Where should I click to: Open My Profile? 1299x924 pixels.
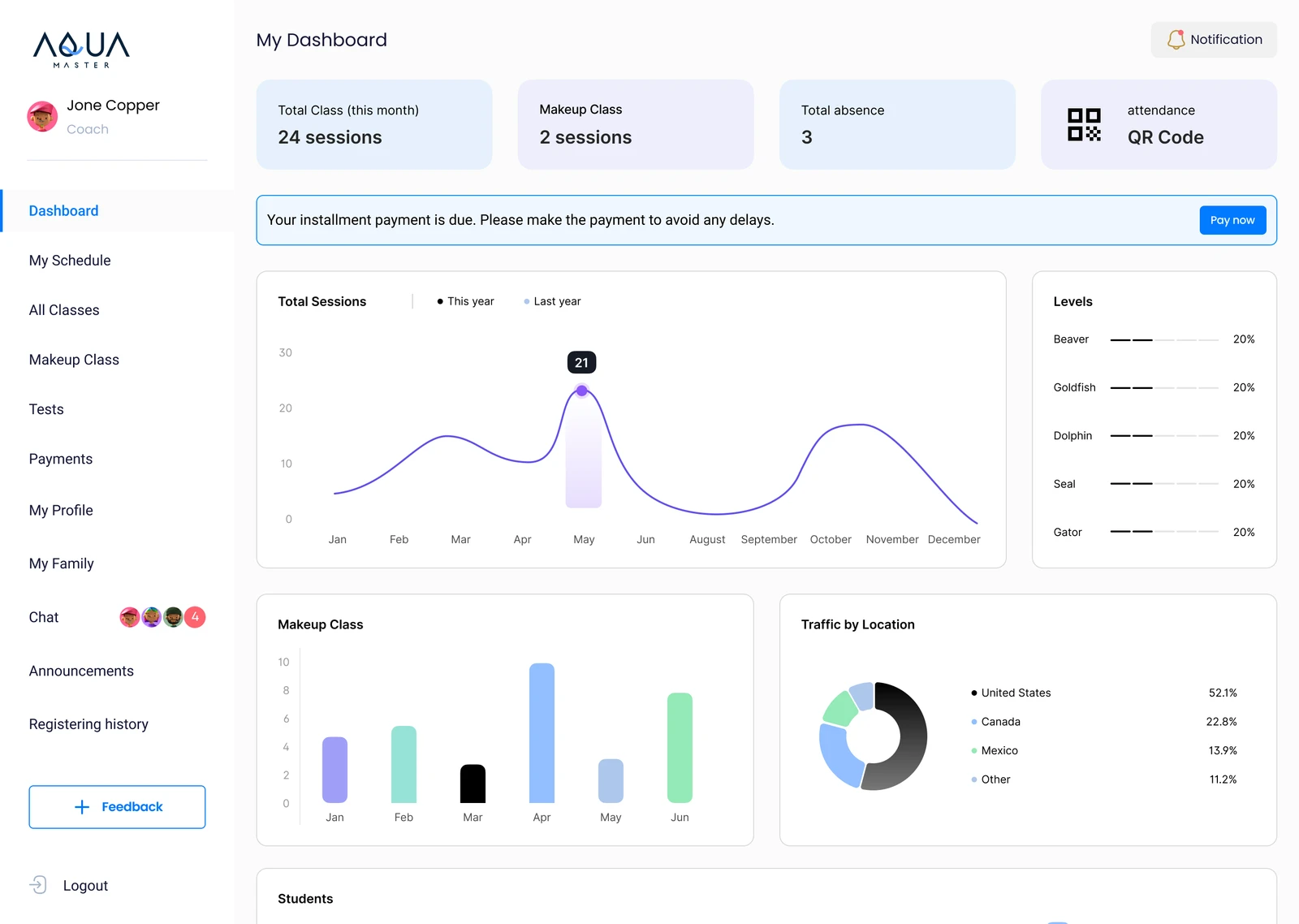(x=61, y=511)
